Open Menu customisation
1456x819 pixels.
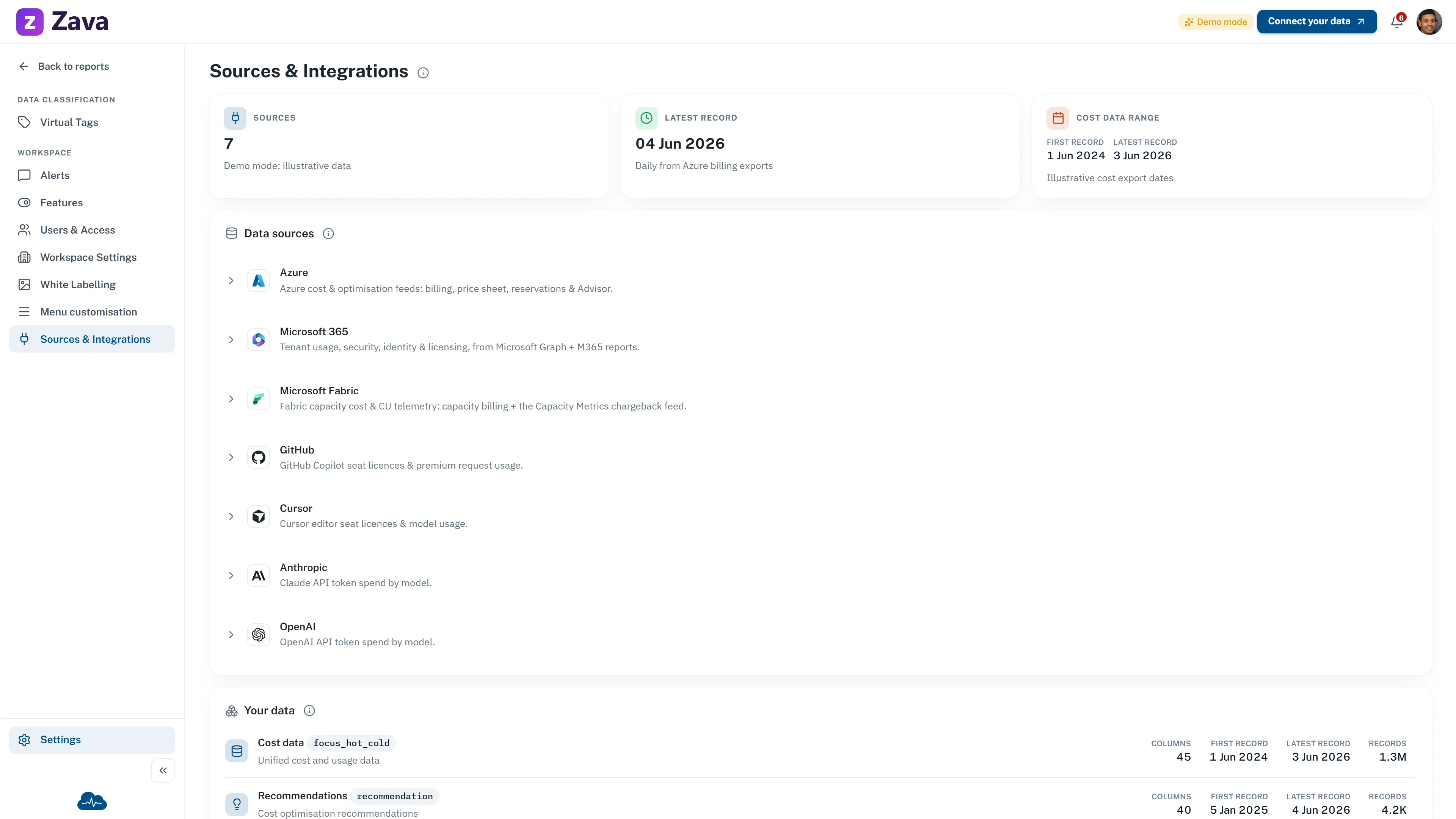click(x=92, y=312)
